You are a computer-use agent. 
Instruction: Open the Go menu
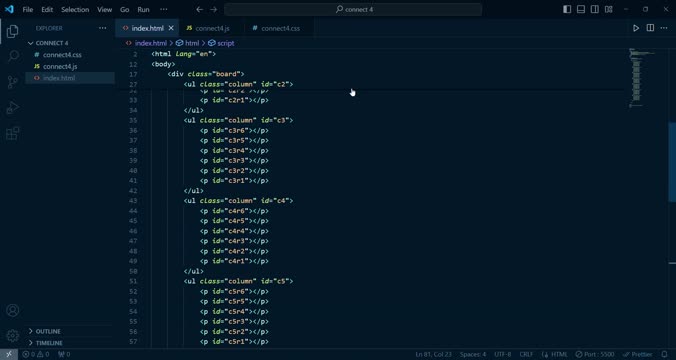tap(125, 9)
